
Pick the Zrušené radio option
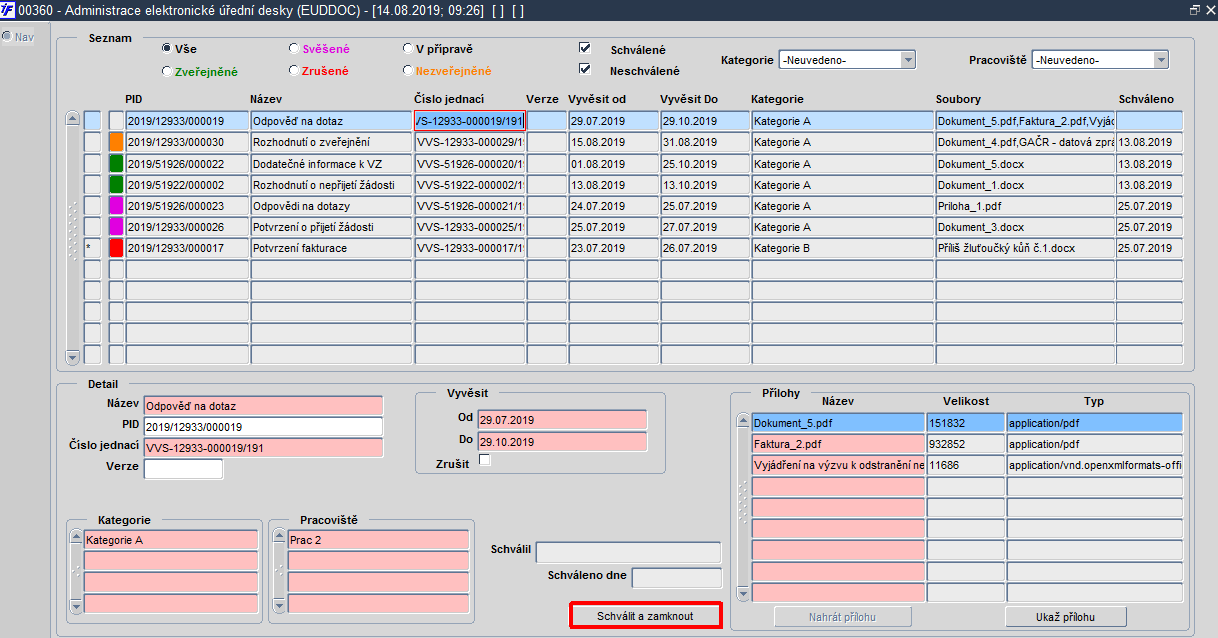point(293,71)
